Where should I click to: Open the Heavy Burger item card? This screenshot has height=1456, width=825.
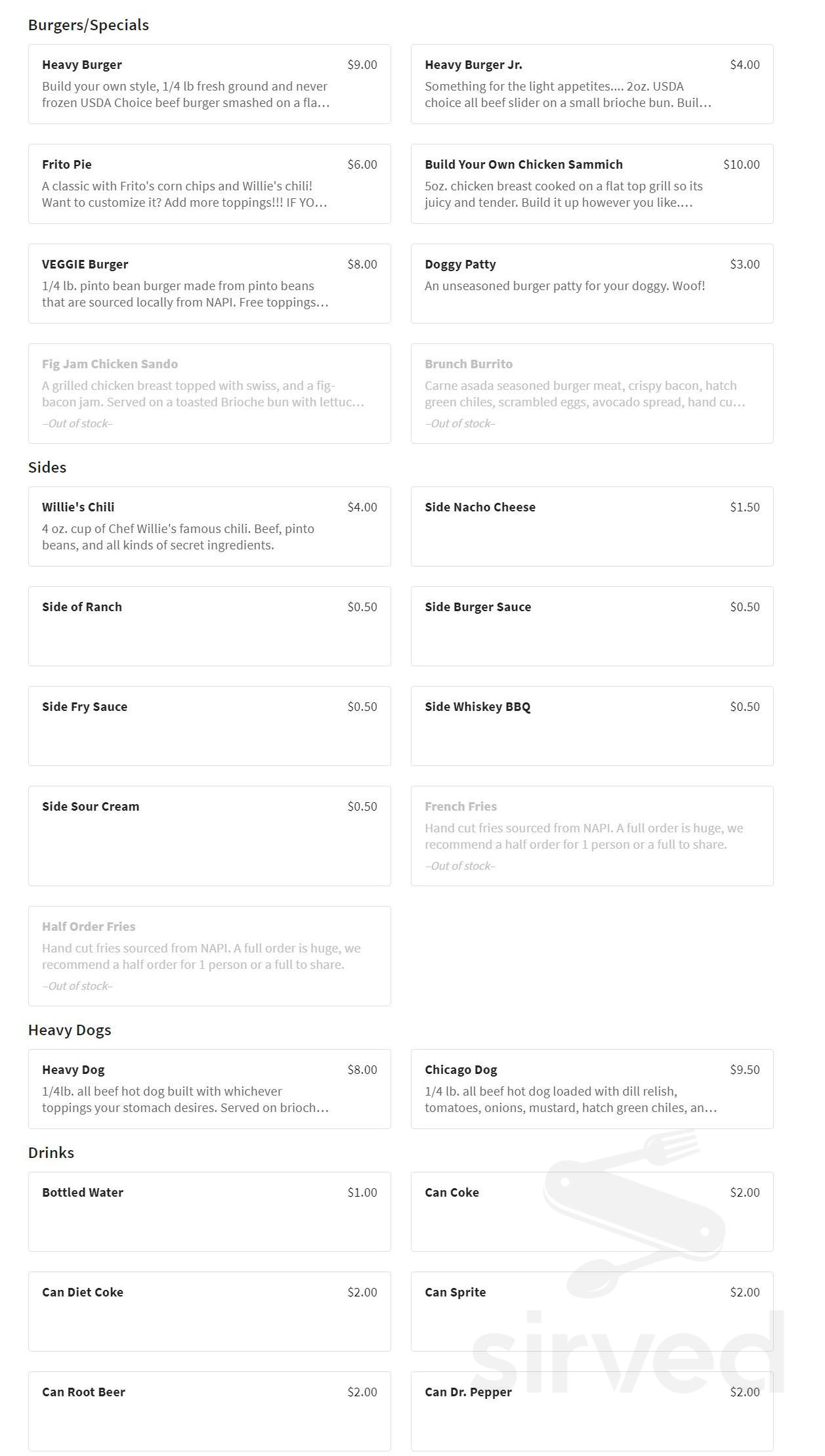pos(209,84)
